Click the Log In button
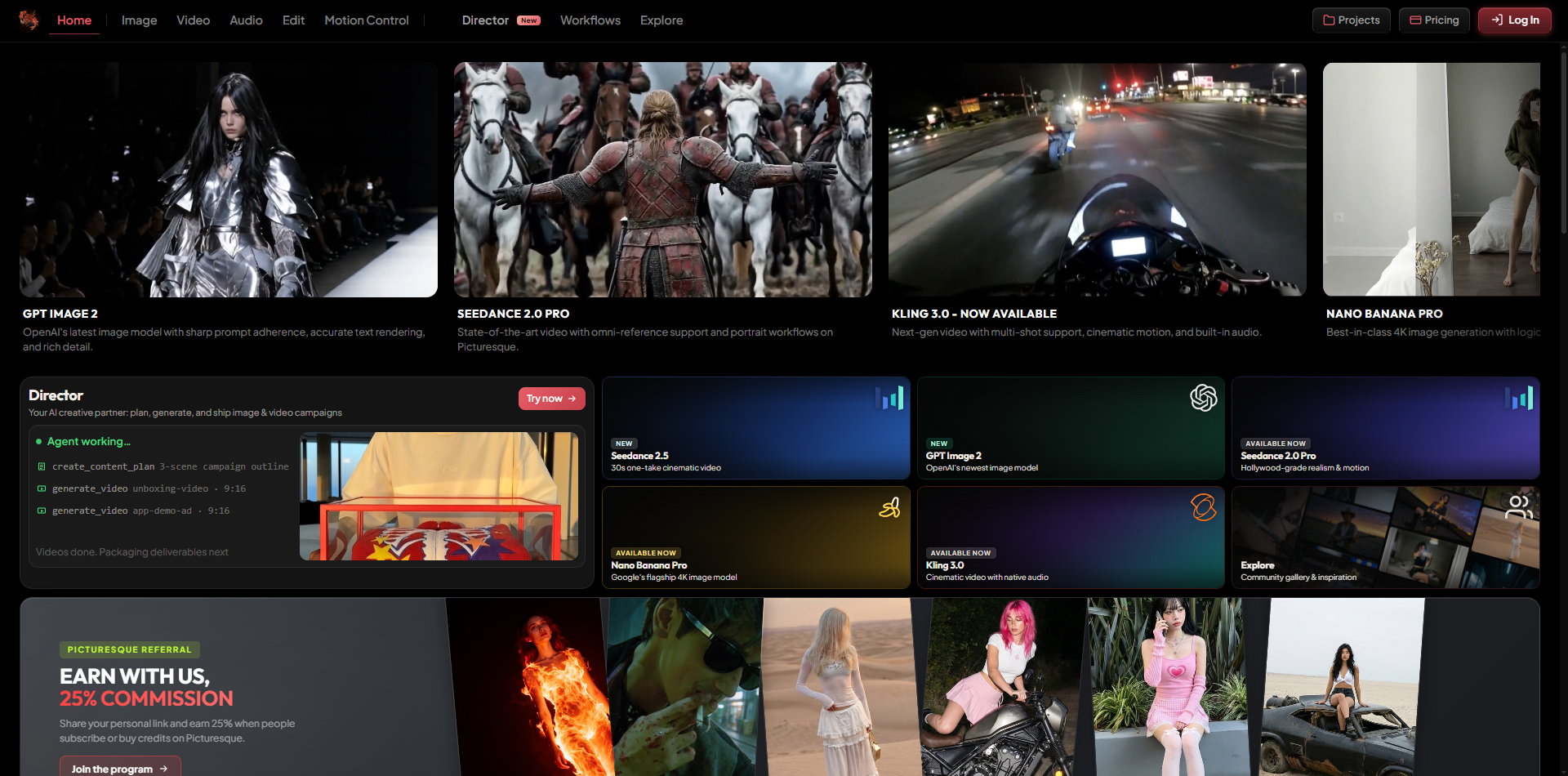The height and width of the screenshot is (776, 1568). tap(1515, 20)
